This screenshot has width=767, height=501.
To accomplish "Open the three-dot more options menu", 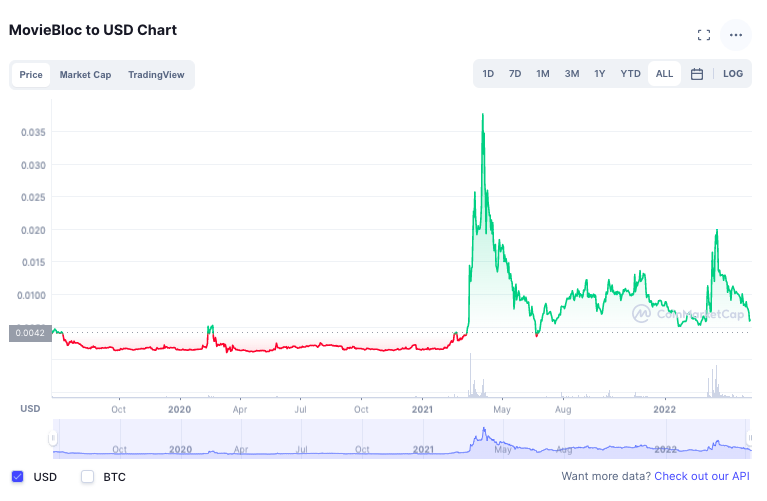I will 736,35.
